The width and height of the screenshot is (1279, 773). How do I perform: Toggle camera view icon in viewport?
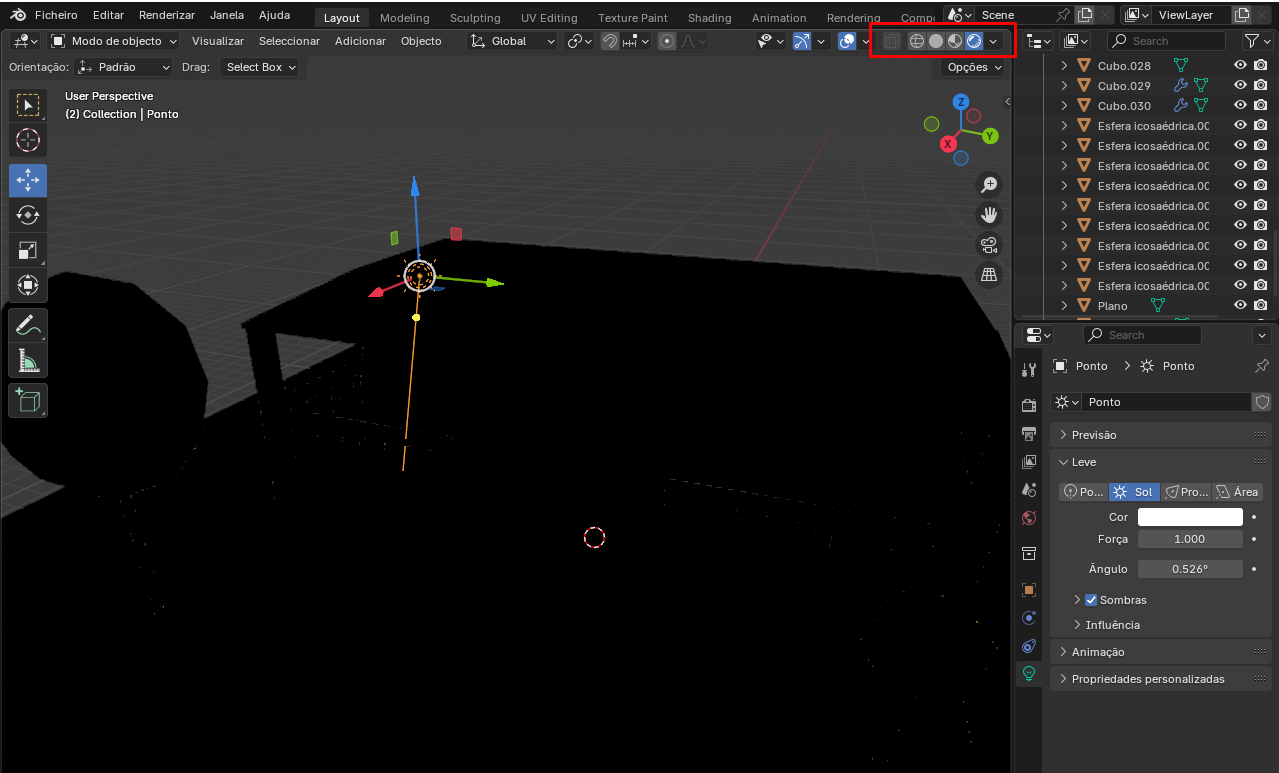tap(989, 245)
